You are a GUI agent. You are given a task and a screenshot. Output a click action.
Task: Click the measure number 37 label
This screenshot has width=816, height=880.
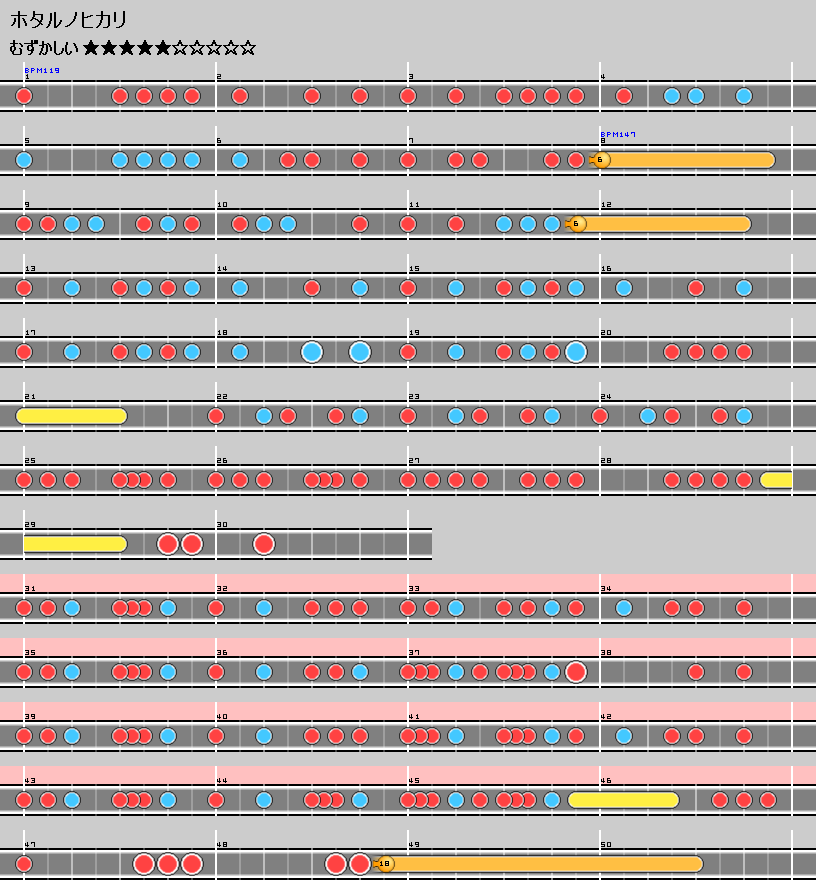[x=414, y=652]
